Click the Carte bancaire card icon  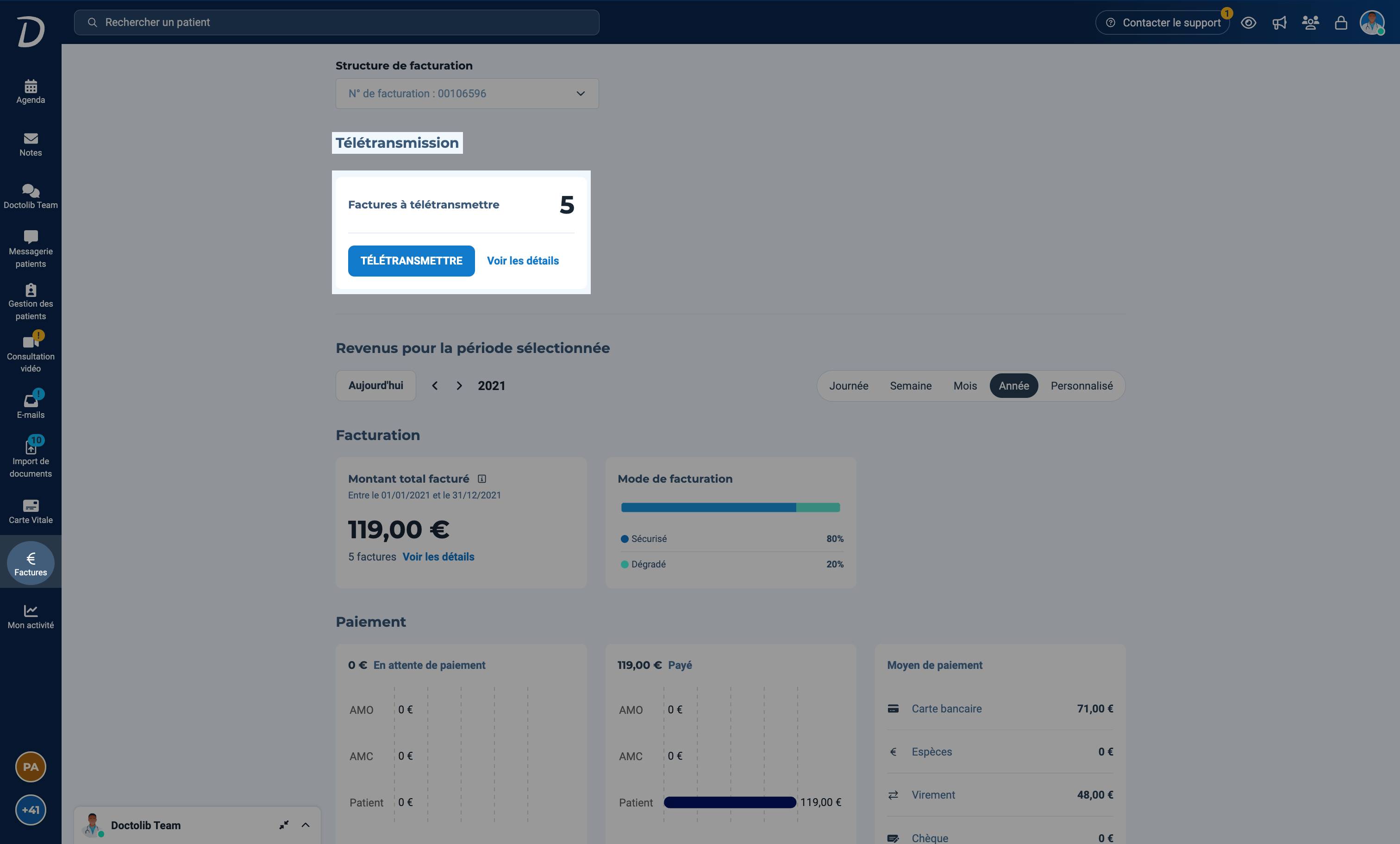(x=893, y=708)
